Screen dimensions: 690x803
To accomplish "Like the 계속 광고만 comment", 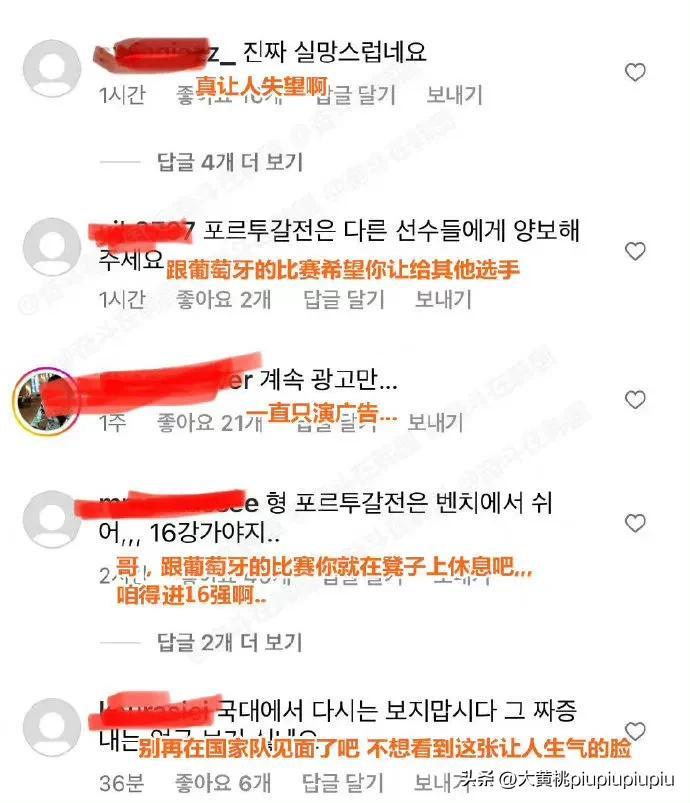I will pos(635,399).
